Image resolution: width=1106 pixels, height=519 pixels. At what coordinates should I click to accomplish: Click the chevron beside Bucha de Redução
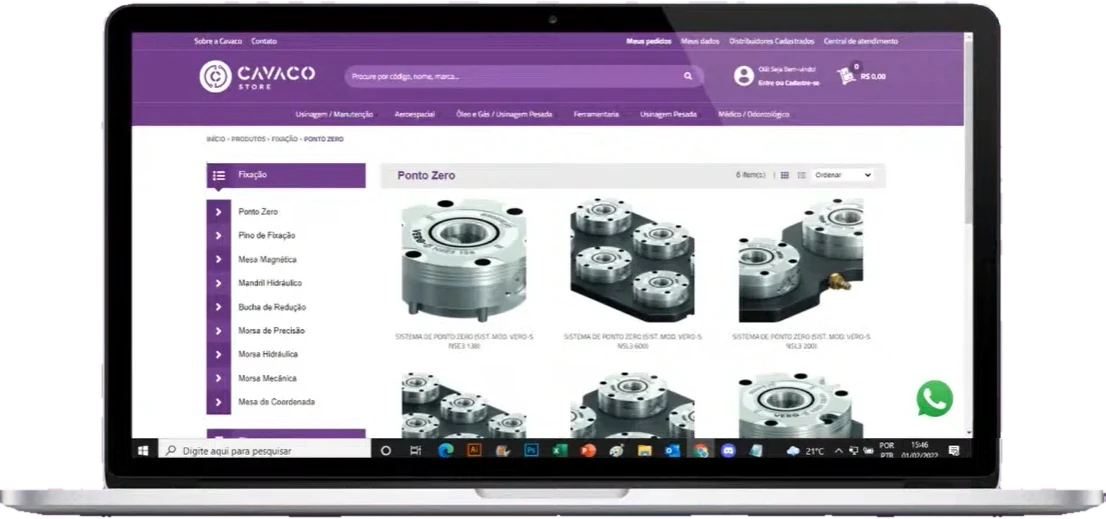219,307
